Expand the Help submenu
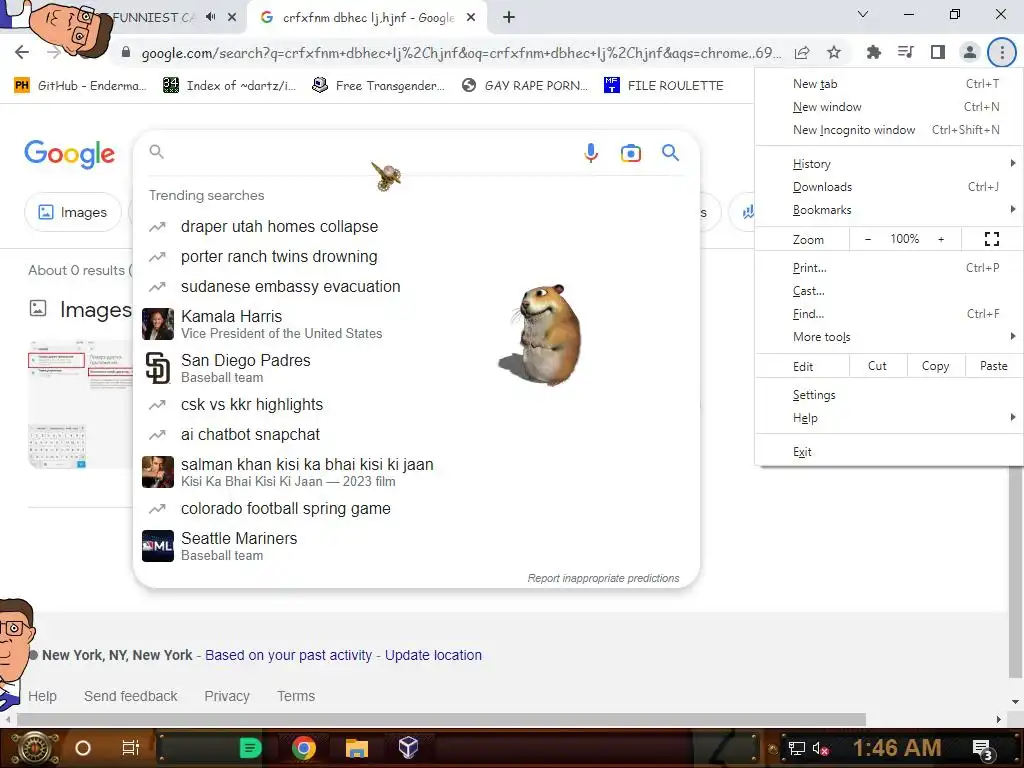 (889, 418)
